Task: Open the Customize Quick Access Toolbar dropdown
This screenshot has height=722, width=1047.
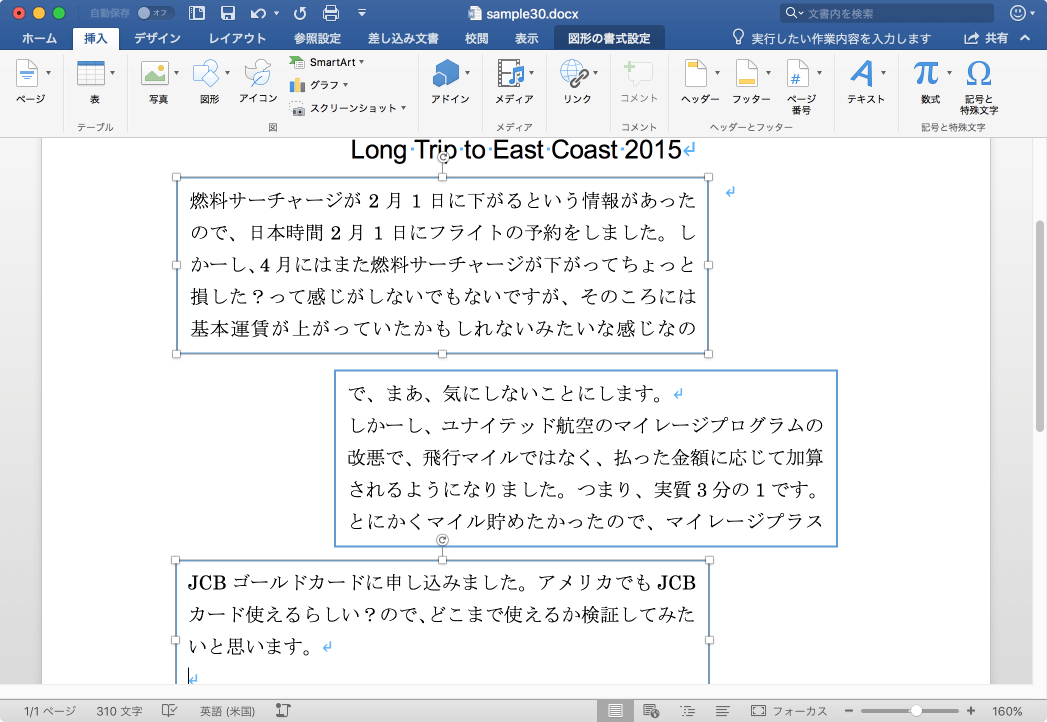Action: pos(362,13)
